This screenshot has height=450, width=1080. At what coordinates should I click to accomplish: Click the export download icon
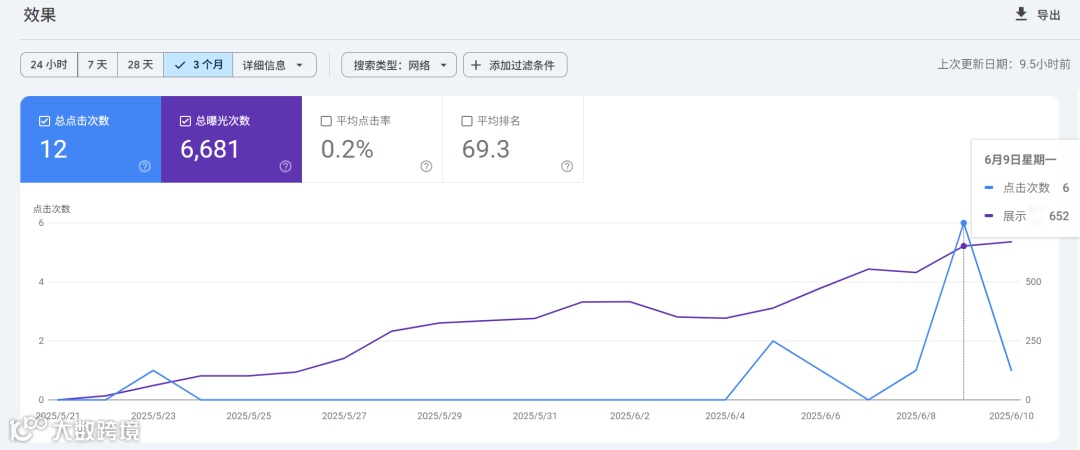[x=1021, y=14]
